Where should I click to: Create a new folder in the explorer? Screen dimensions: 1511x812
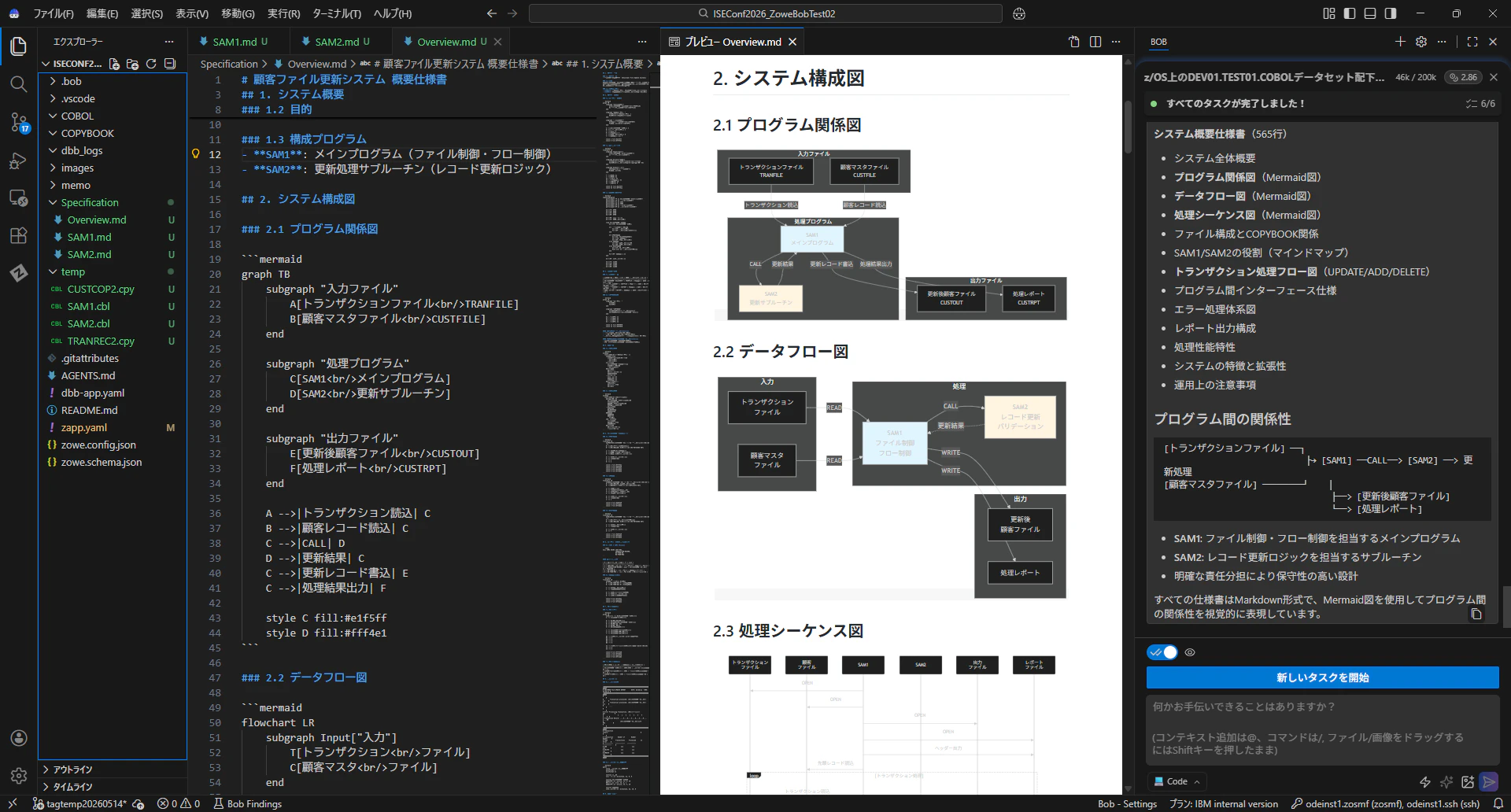pos(132,64)
